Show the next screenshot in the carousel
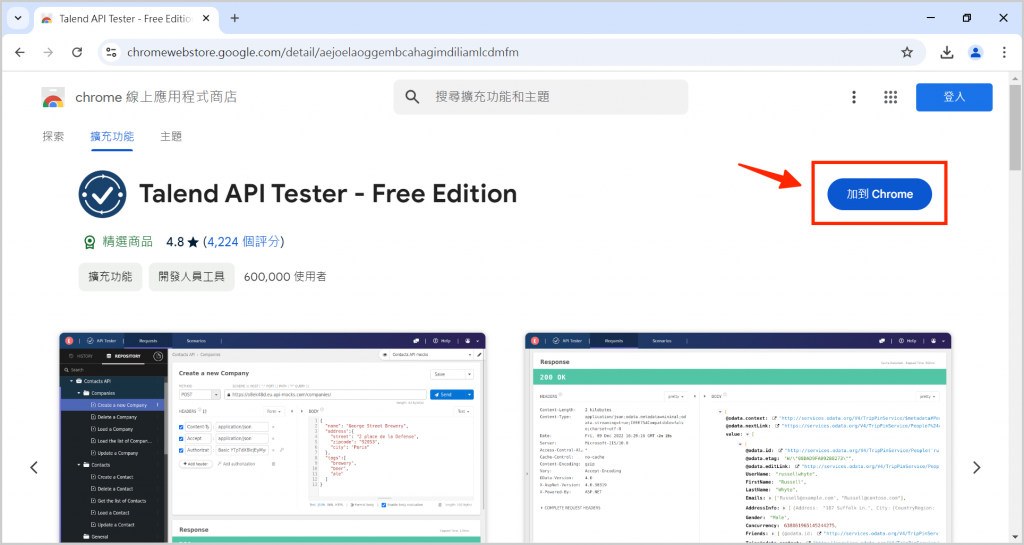The image size is (1024, 545). pyautogui.click(x=976, y=467)
